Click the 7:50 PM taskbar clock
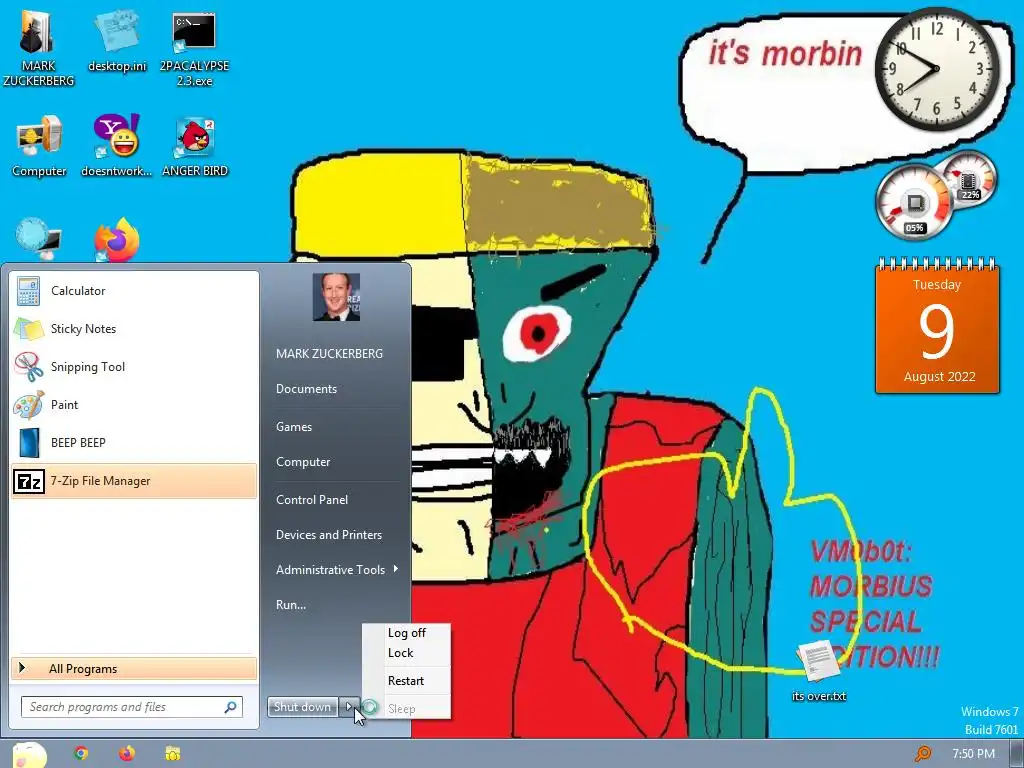Viewport: 1024px width, 768px height. pos(973,754)
